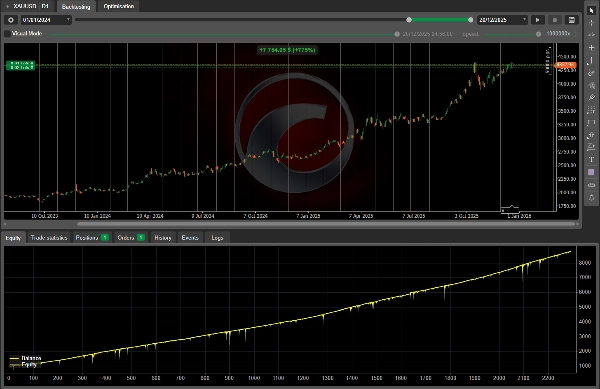Click the backtest speed slider handle
This screenshot has width=600, height=389.
coord(538,34)
